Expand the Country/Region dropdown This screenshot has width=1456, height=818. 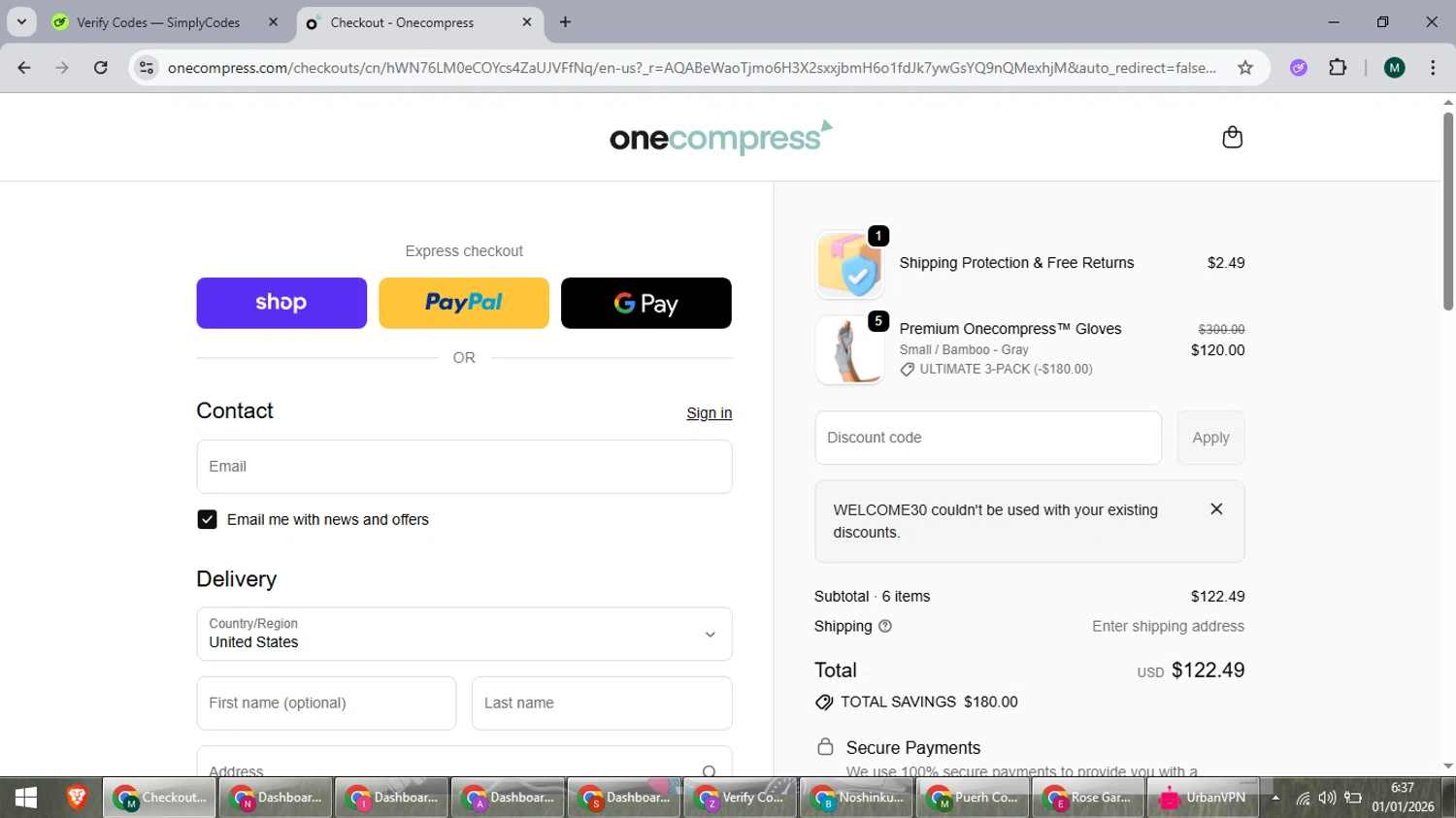click(x=464, y=635)
